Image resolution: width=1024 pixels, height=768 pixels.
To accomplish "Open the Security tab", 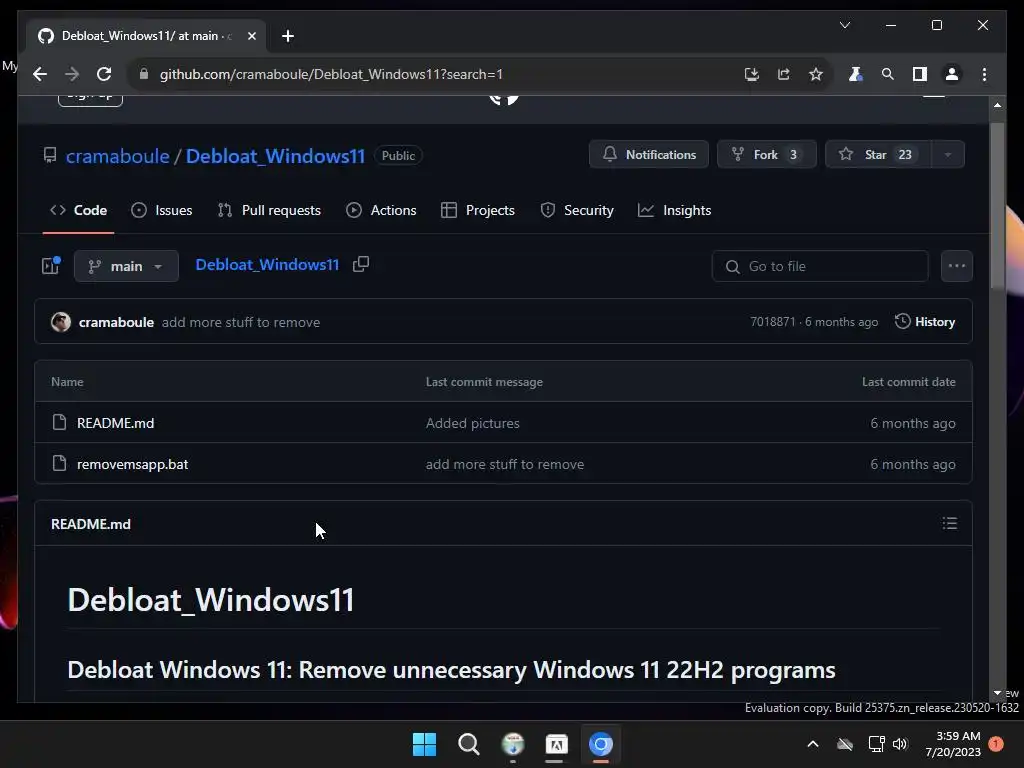I will pos(577,210).
